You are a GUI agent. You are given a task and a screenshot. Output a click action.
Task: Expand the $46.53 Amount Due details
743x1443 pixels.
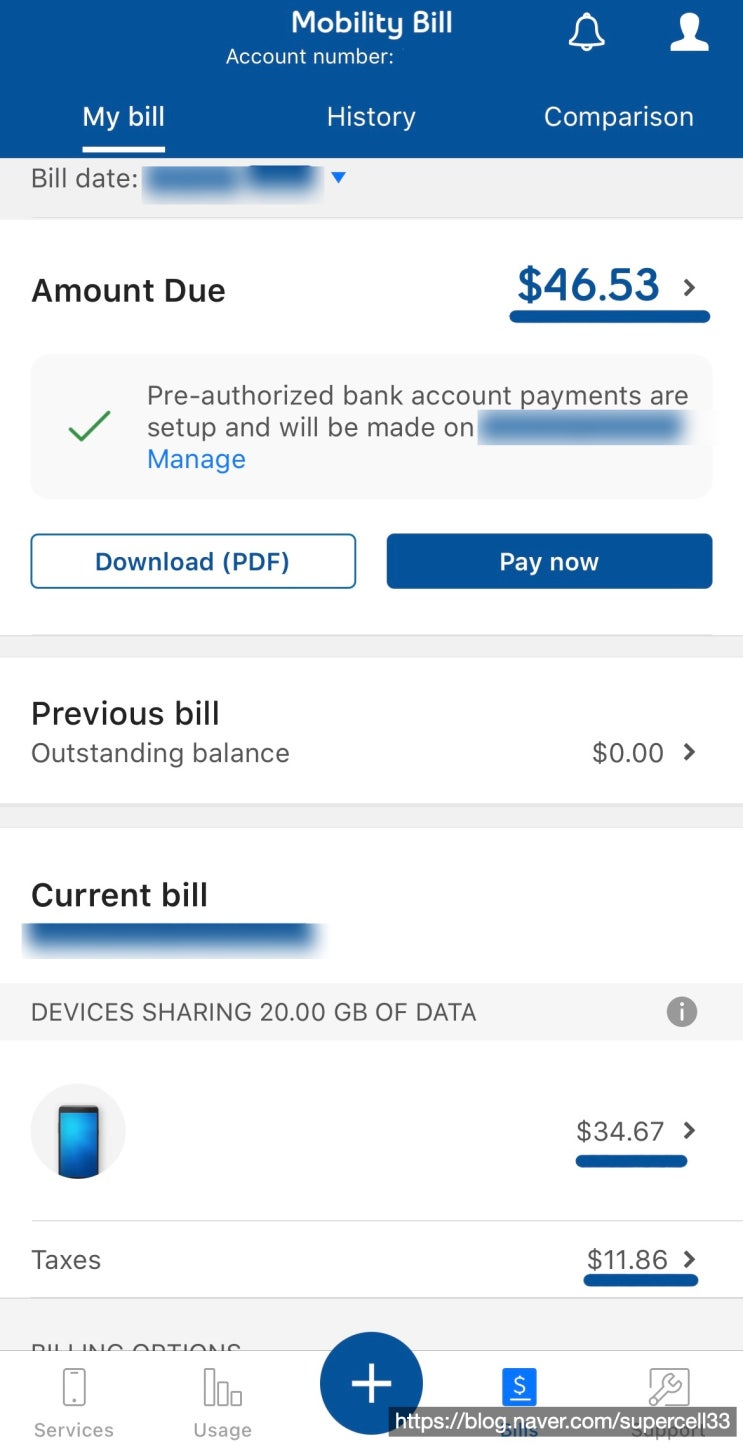coord(689,288)
